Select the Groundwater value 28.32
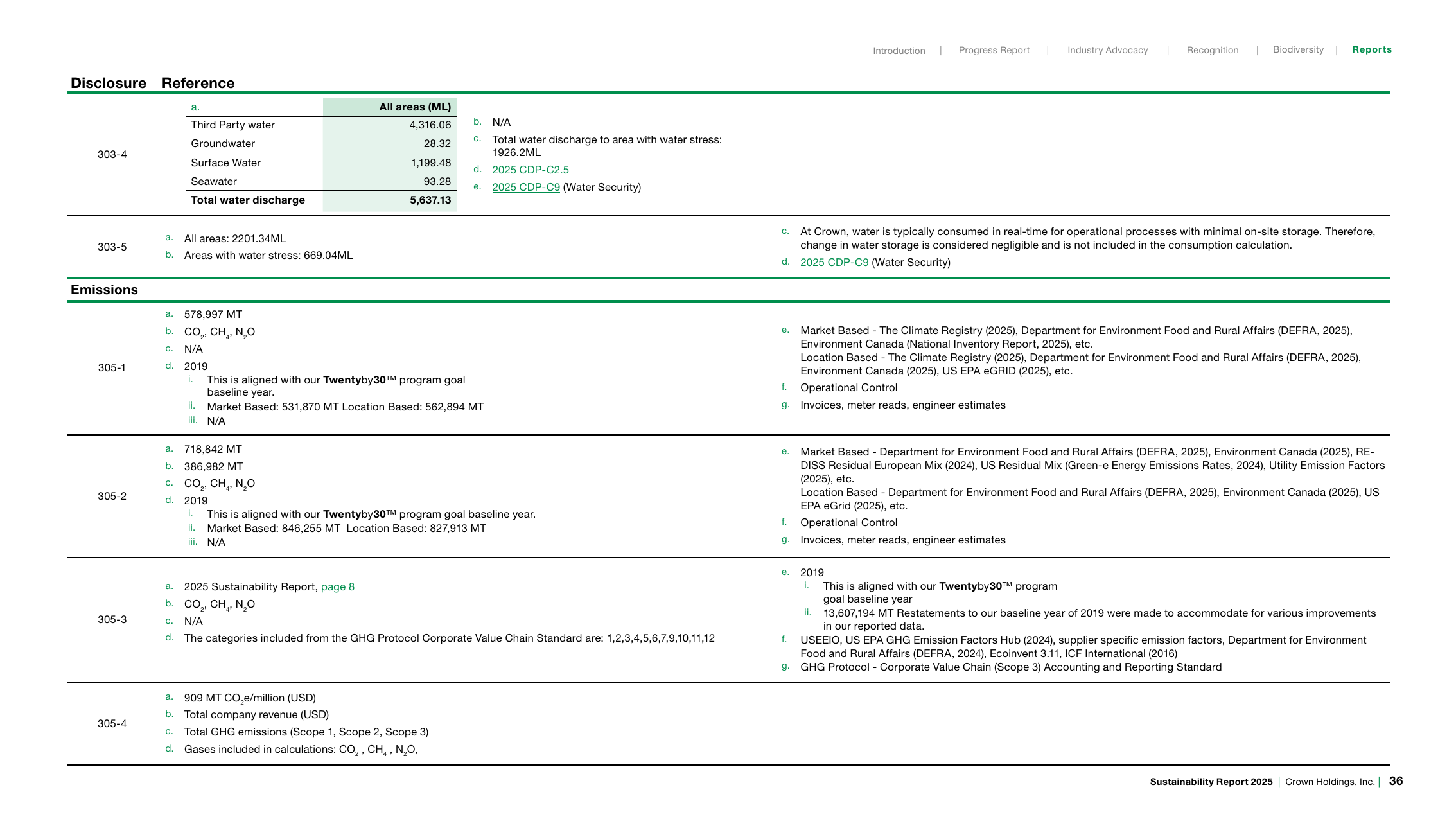The height and width of the screenshot is (819, 1456). [437, 143]
